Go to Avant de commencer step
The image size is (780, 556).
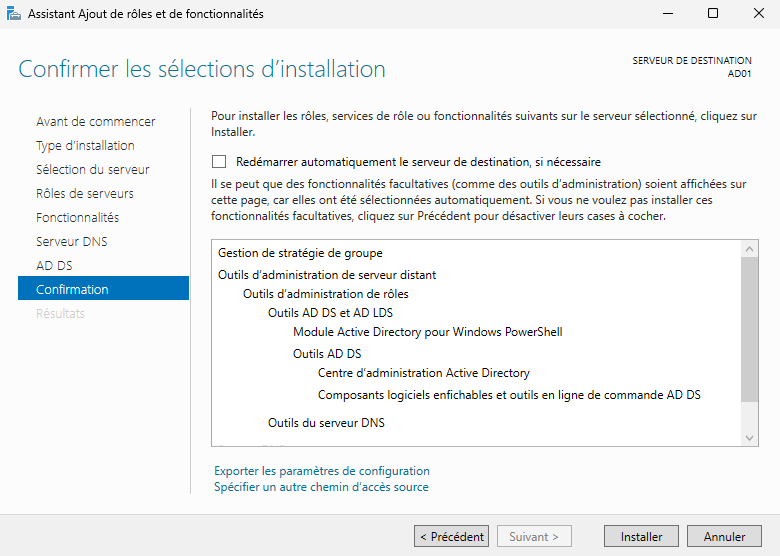pos(95,121)
